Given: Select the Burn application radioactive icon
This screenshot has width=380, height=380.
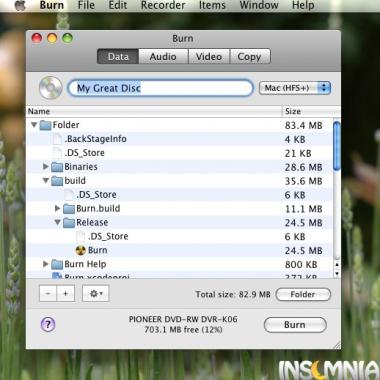Looking at the screenshot, I should [x=81, y=250].
